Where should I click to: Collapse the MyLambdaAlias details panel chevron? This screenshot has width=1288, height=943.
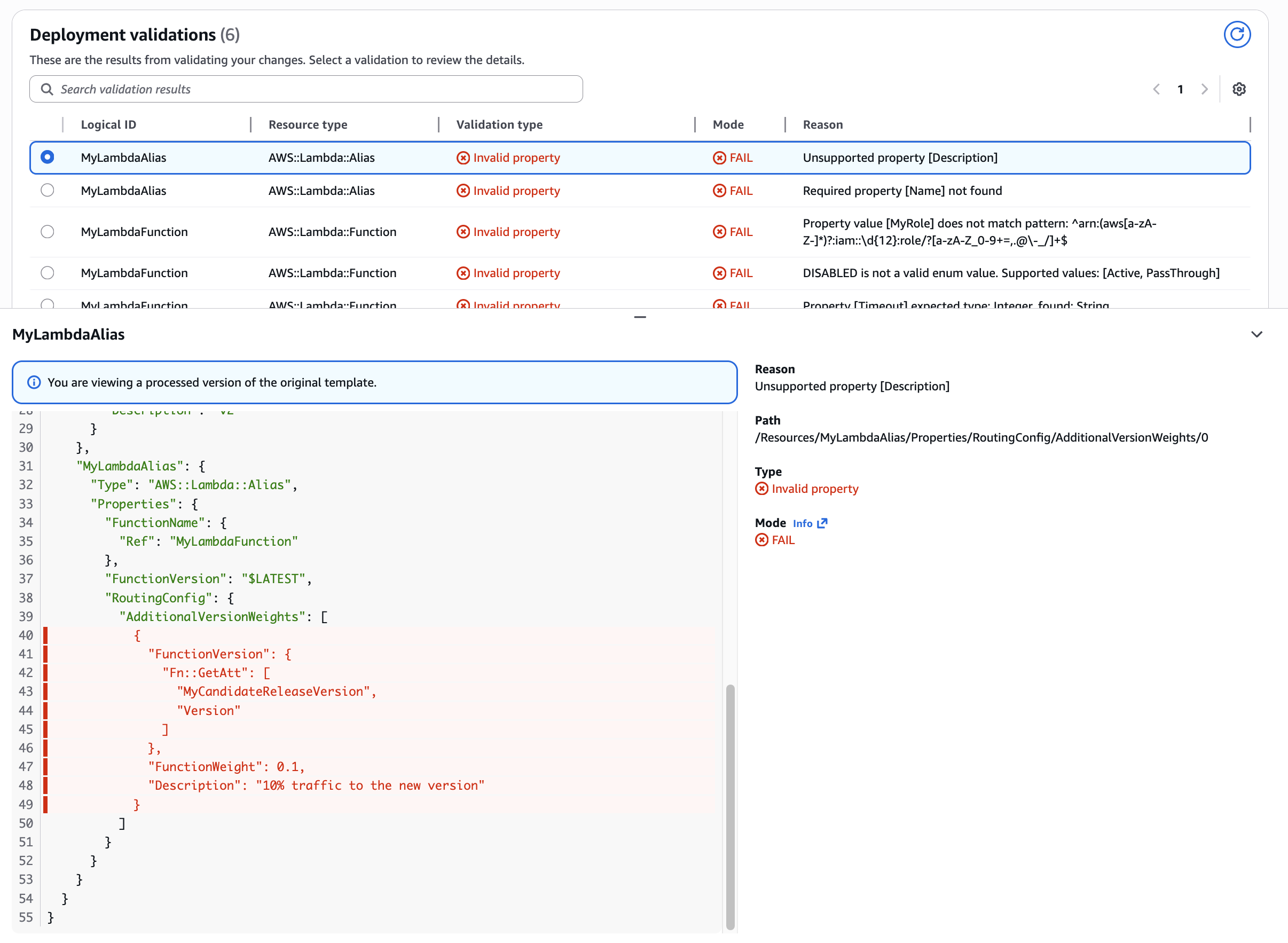click(x=1256, y=334)
